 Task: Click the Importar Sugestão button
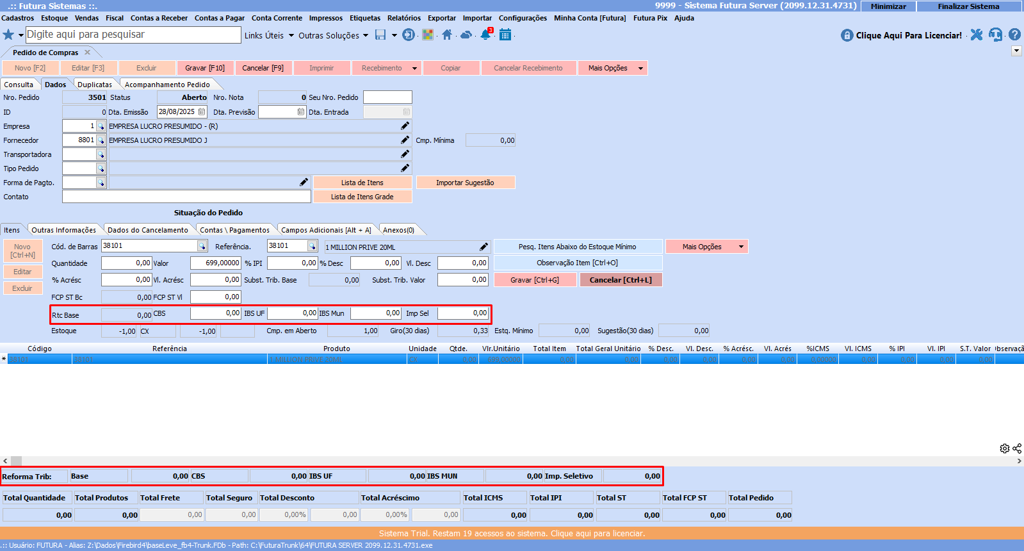(x=466, y=183)
